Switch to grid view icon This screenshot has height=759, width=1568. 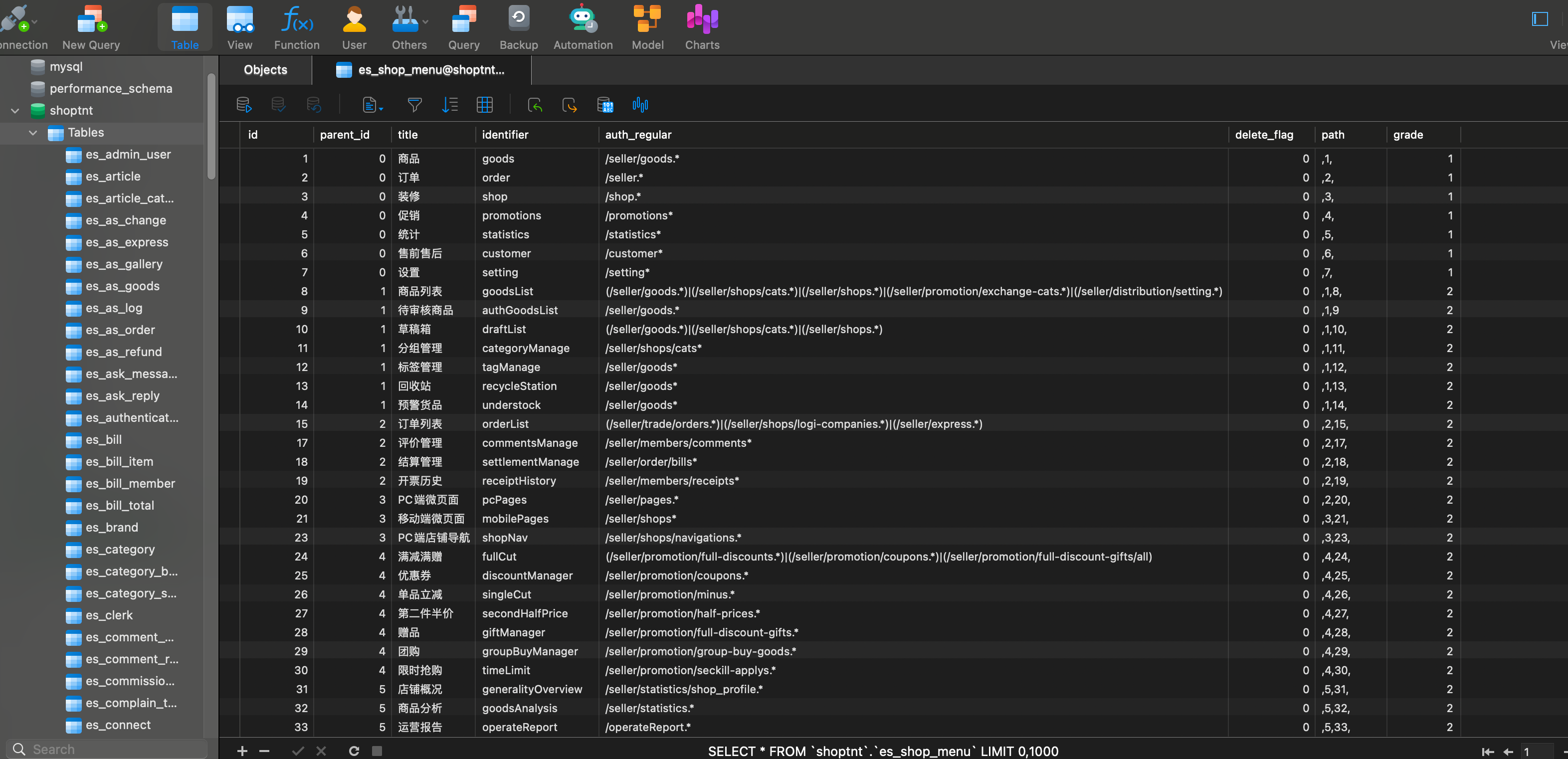[485, 105]
